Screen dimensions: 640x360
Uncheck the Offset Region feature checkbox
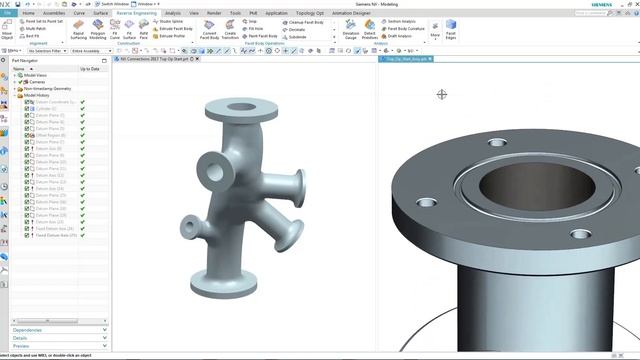27,135
